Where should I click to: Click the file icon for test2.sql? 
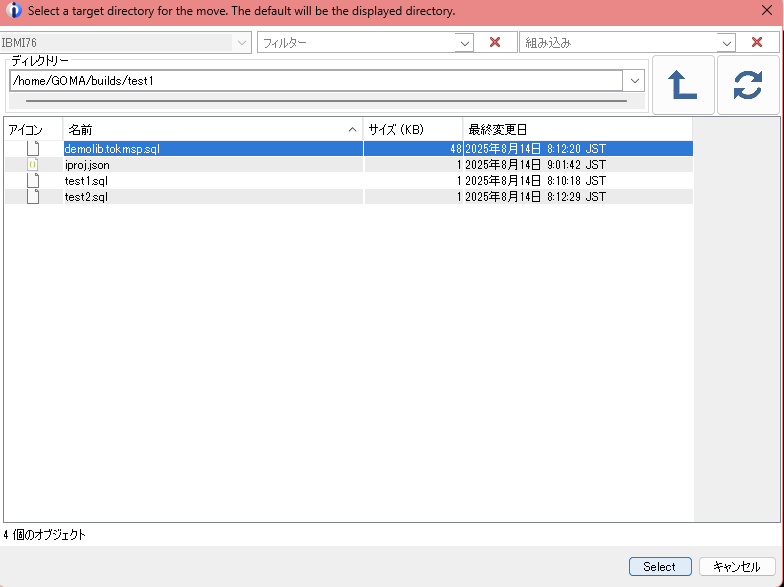[x=33, y=196]
